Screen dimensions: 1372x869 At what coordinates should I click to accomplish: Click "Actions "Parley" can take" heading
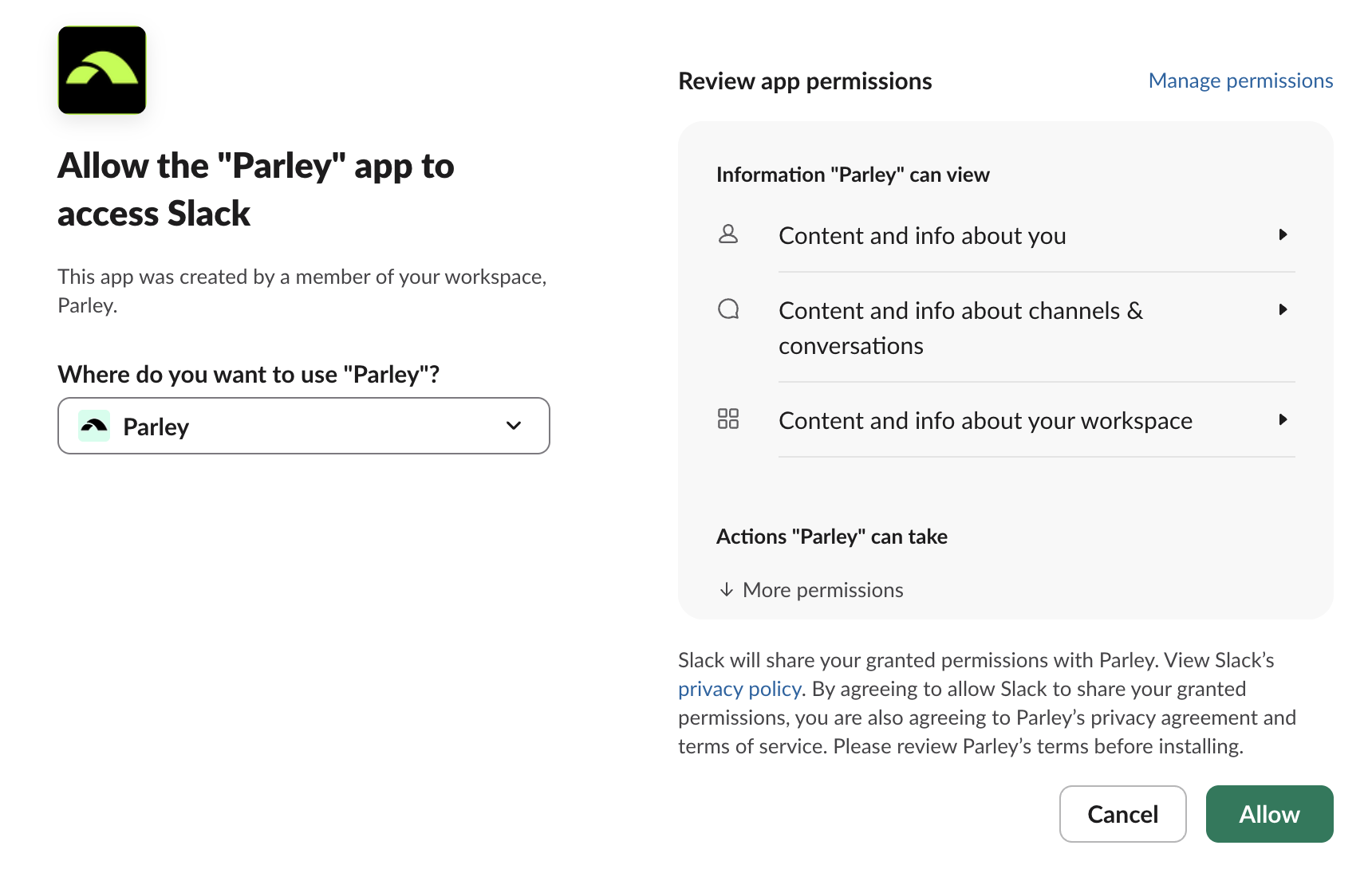point(832,537)
